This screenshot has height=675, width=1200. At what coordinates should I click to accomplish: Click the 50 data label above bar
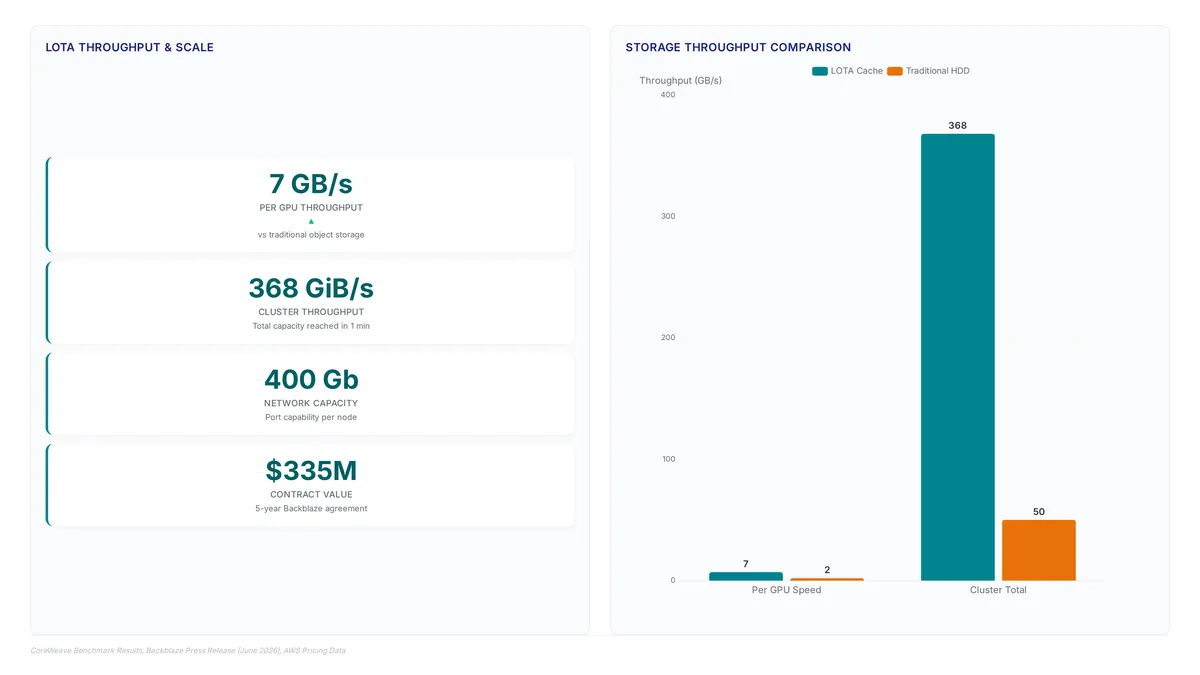1039,512
